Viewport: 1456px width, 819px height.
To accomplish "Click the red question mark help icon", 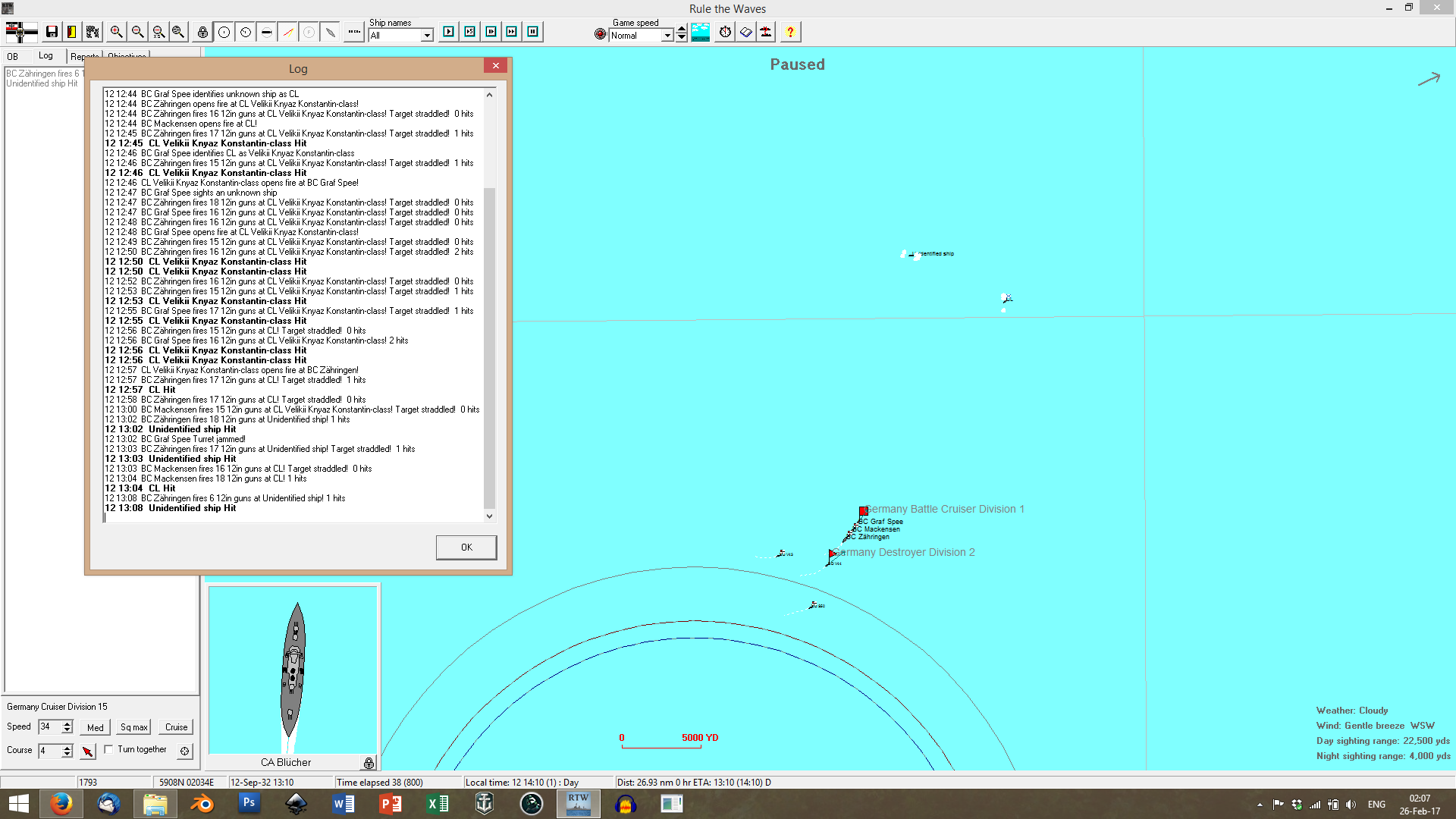I will 790,32.
